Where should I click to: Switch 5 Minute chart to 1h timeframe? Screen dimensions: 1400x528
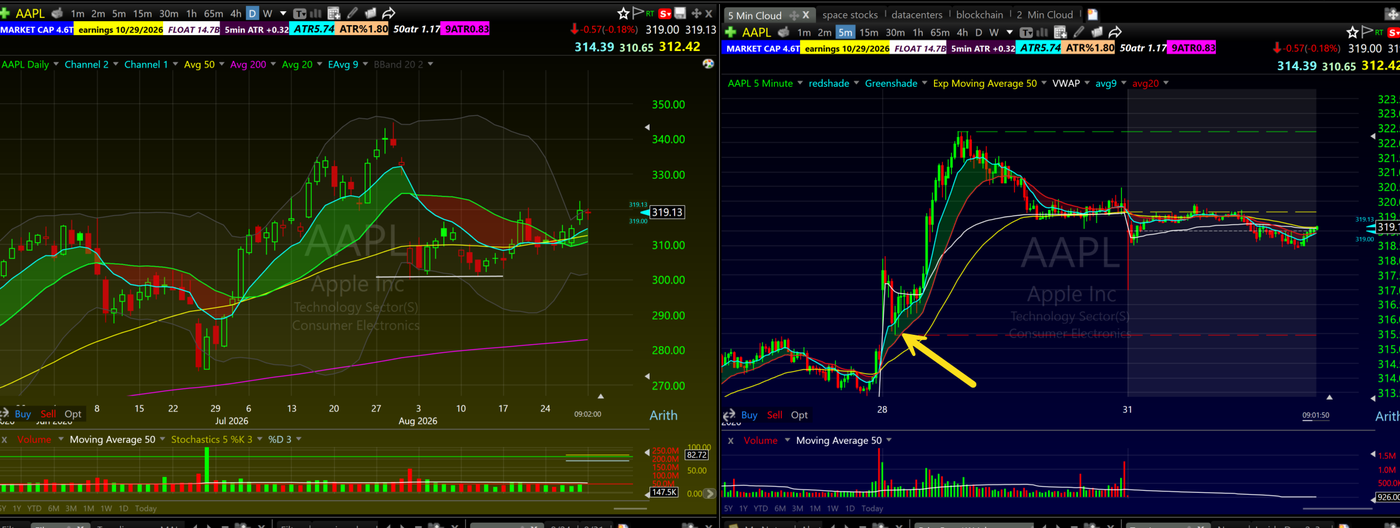coord(918,33)
